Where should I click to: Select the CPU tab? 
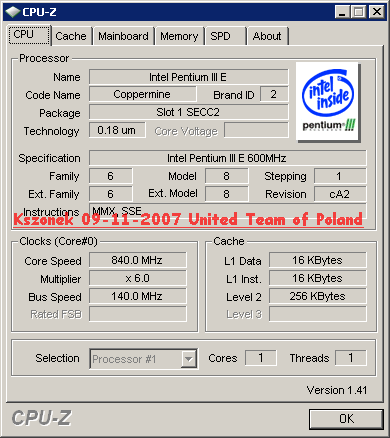coord(29,35)
